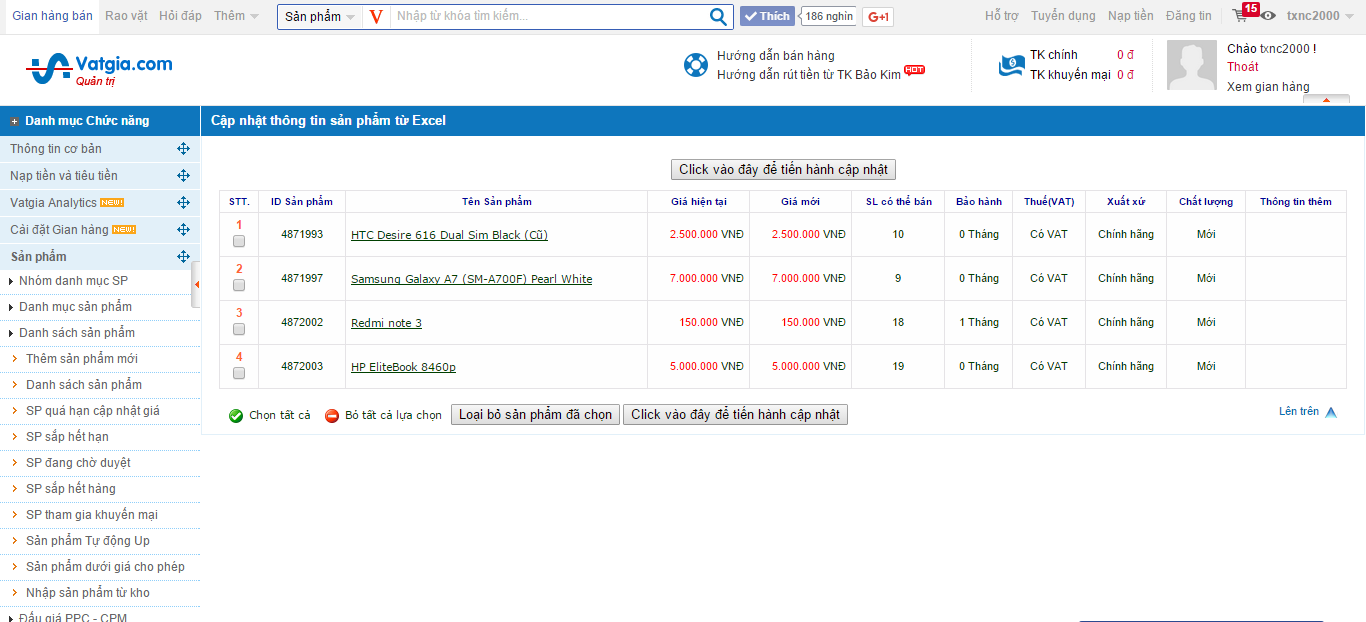This screenshot has width=1366, height=622.
Task: Open Hỗ trợ menu link
Action: click(1002, 16)
